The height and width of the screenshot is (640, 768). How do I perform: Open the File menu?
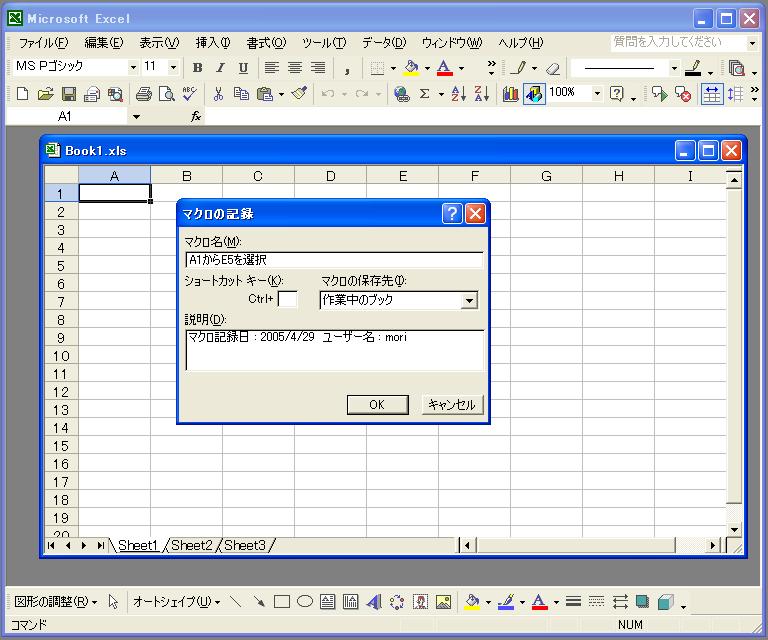[x=43, y=43]
